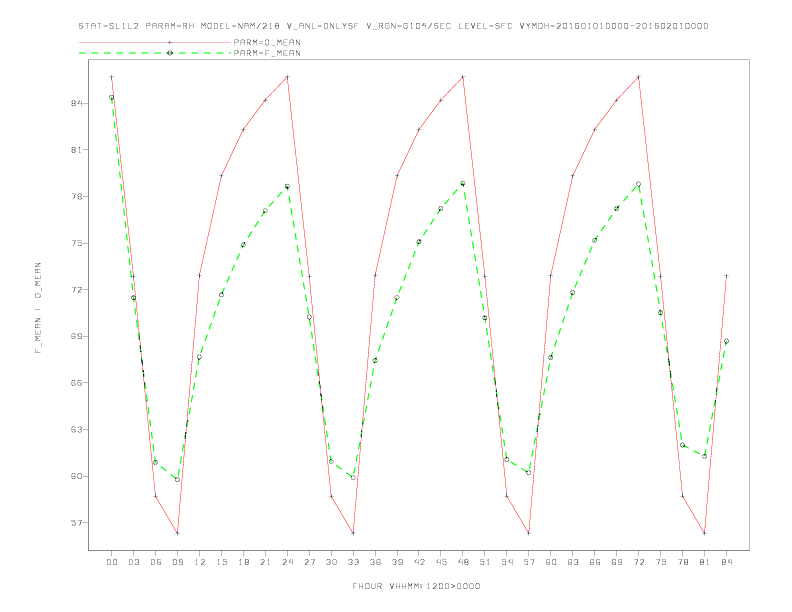Click the x-axis forecast hour label 12

click(200, 562)
